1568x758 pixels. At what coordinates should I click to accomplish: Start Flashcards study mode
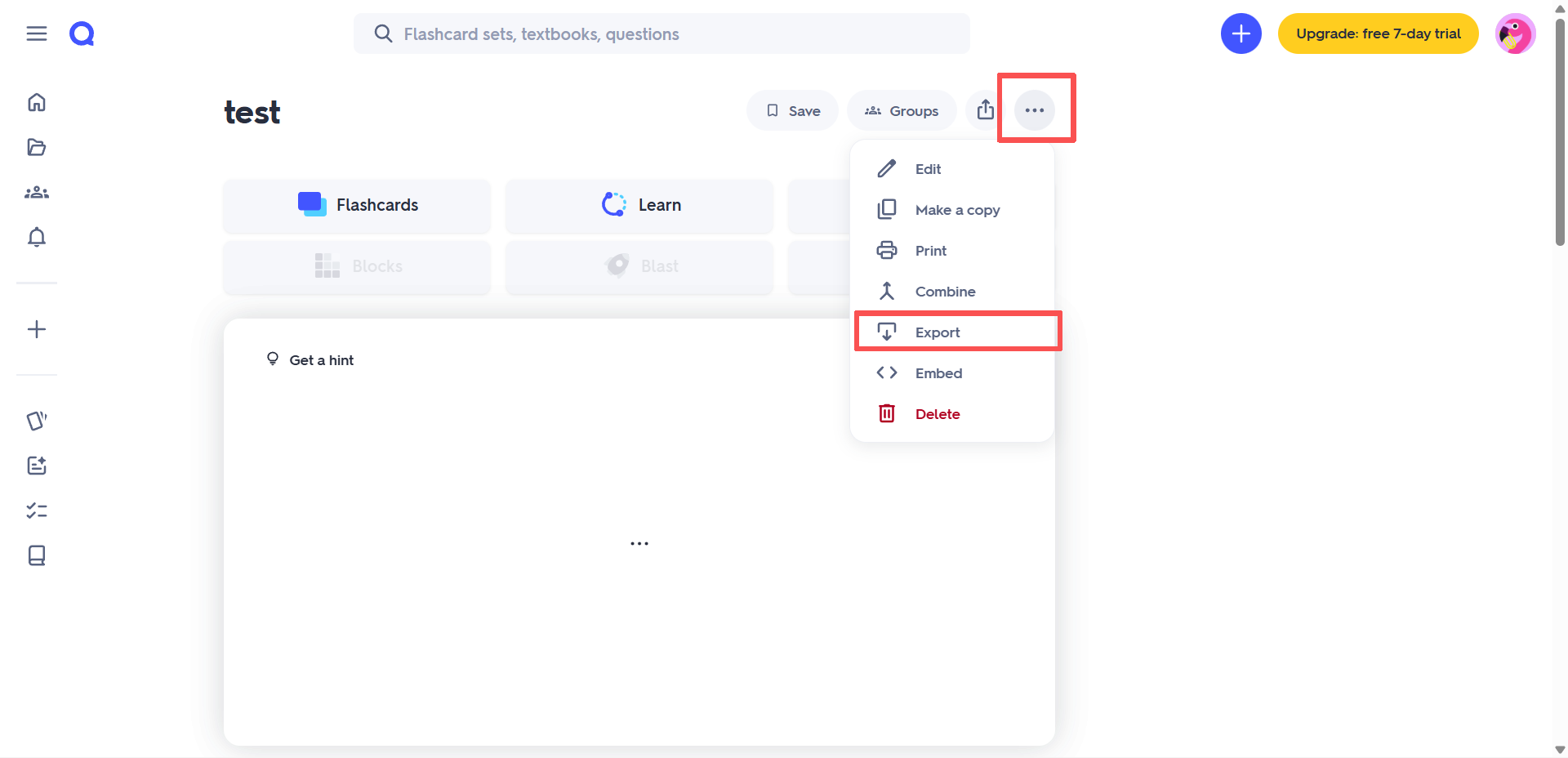click(x=357, y=205)
